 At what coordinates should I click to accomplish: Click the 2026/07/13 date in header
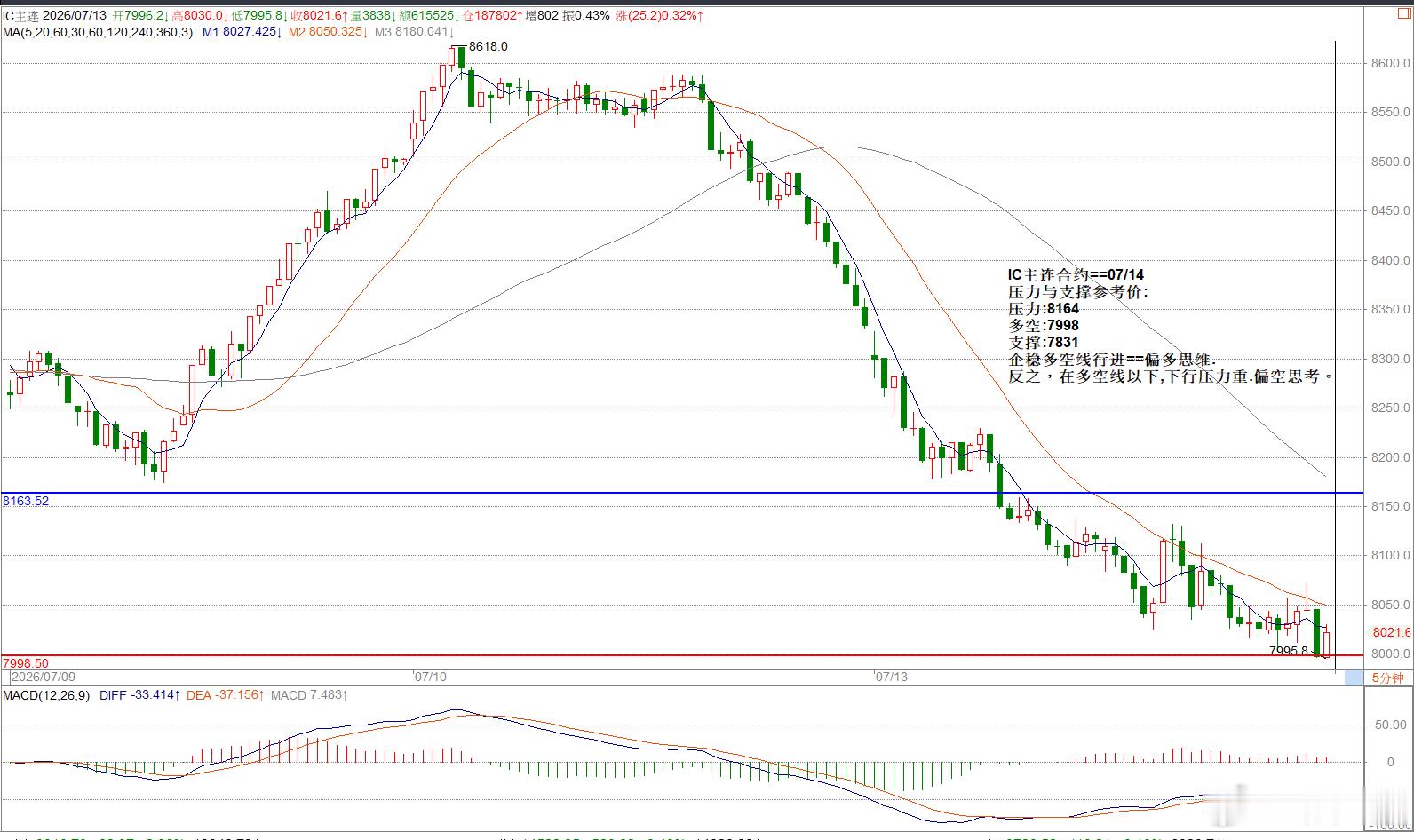point(75,16)
